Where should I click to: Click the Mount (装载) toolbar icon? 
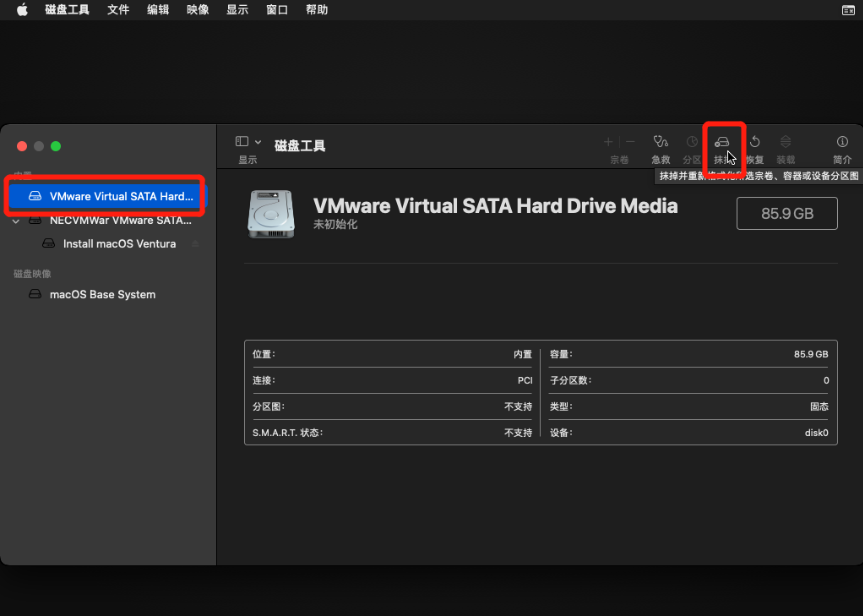(x=786, y=143)
